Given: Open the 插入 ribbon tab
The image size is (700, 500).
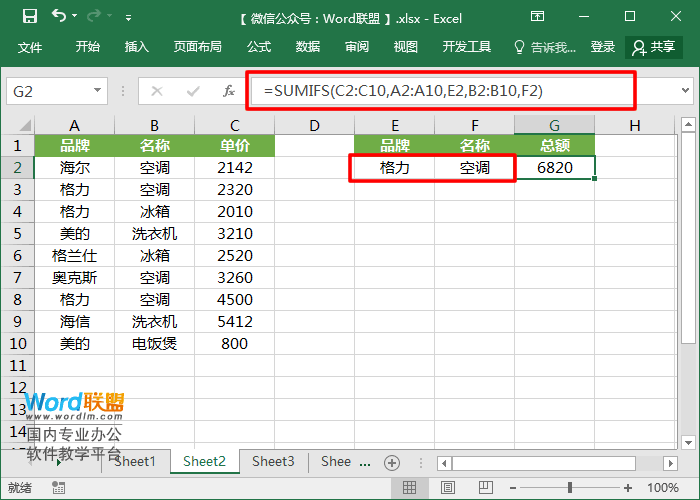Looking at the screenshot, I should tap(136, 47).
